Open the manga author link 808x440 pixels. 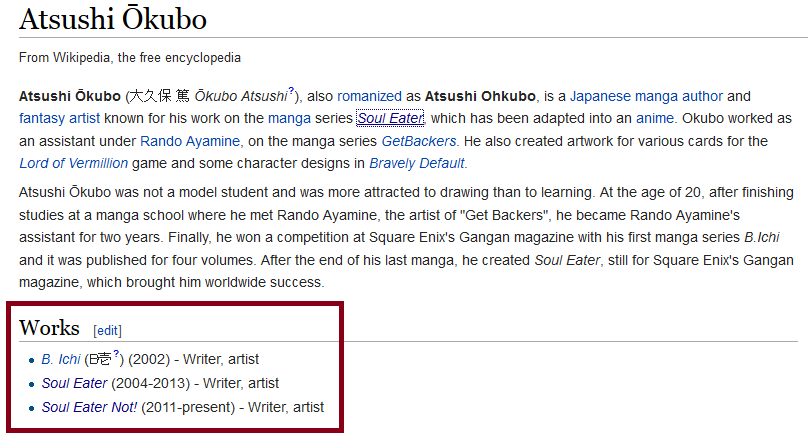[x=679, y=96]
